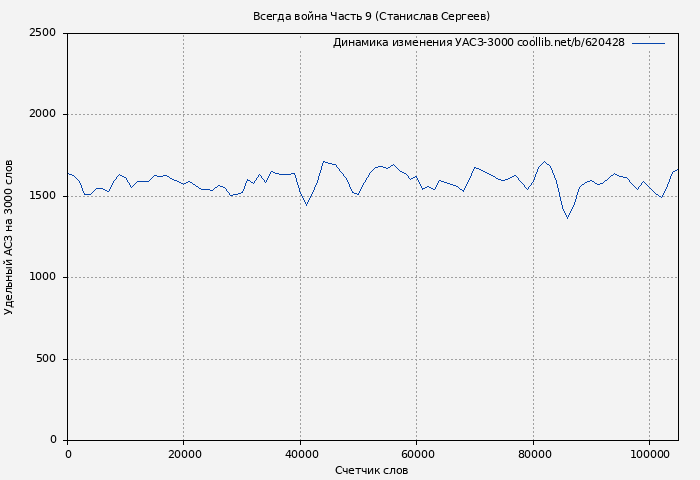The width and height of the screenshot is (700, 480).
Task: Click the 2000 tick label on y-axis
Action: 42,114
